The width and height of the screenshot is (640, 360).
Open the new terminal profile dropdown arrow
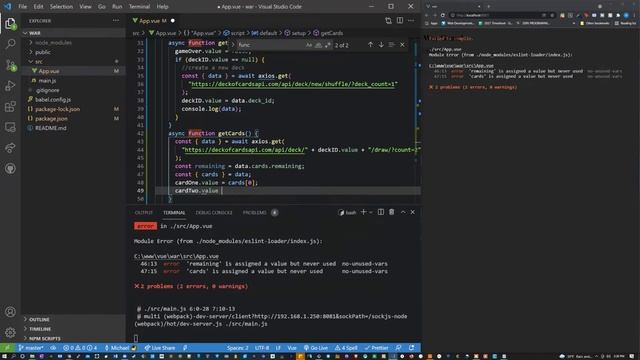point(371,212)
